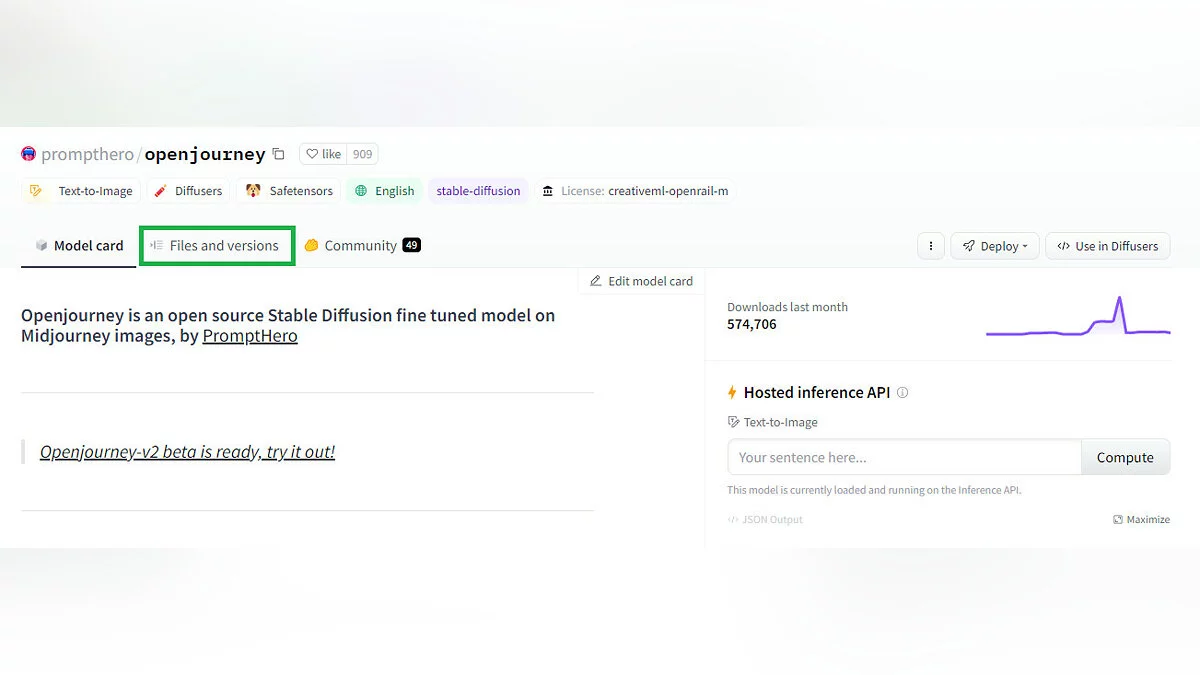The image size is (1200, 675).
Task: Expand the Deploy dropdown
Action: 995,246
